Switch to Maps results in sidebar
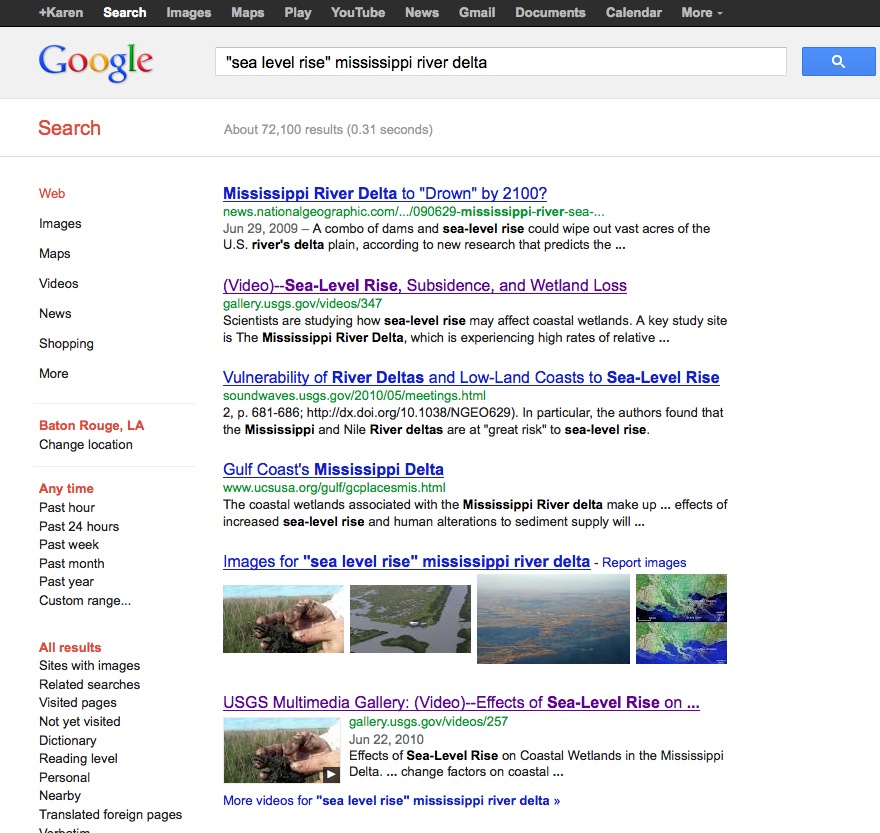Viewport: 880px width, 833px height. (x=55, y=253)
